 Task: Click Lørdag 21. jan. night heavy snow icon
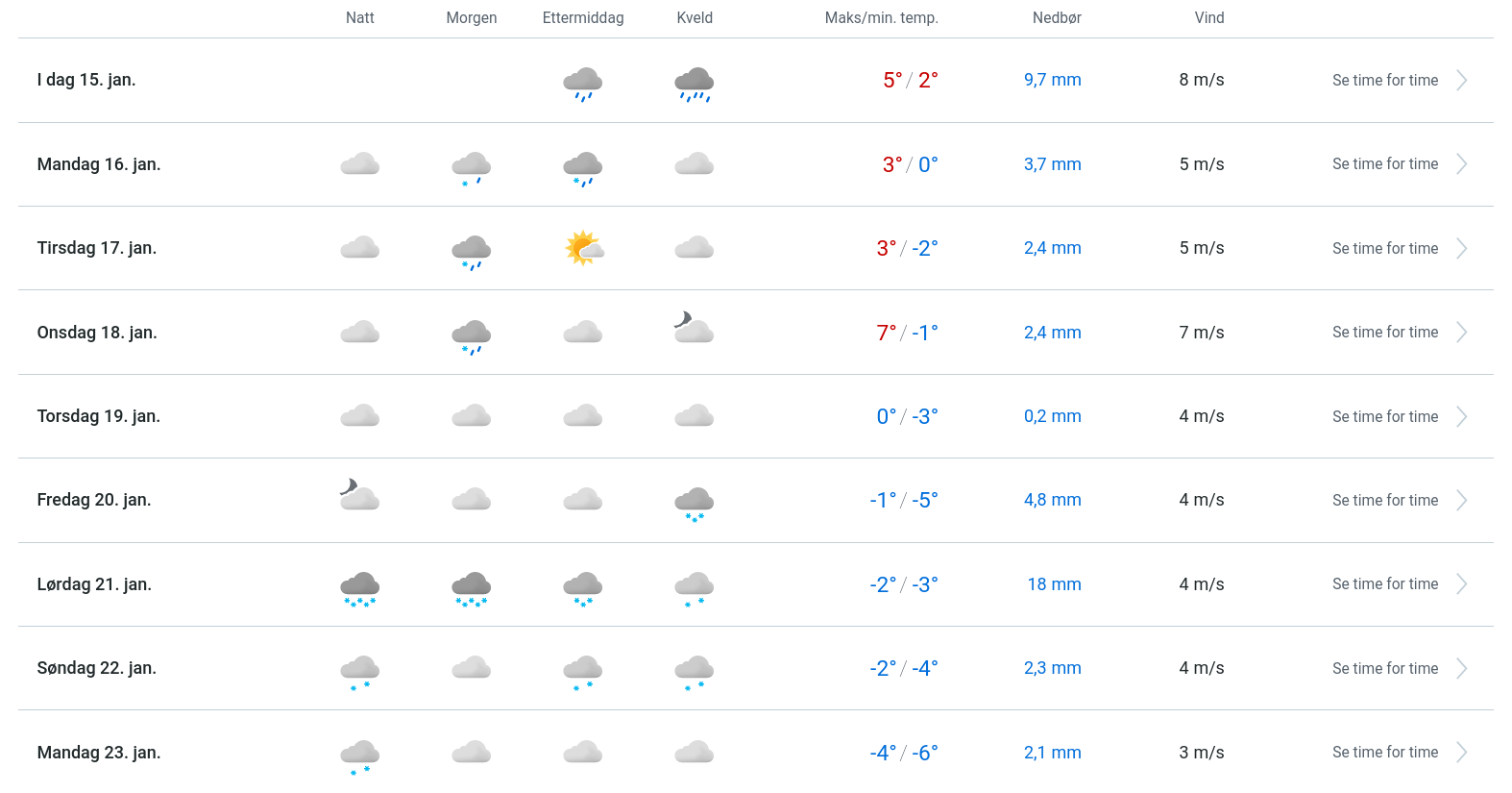click(359, 588)
